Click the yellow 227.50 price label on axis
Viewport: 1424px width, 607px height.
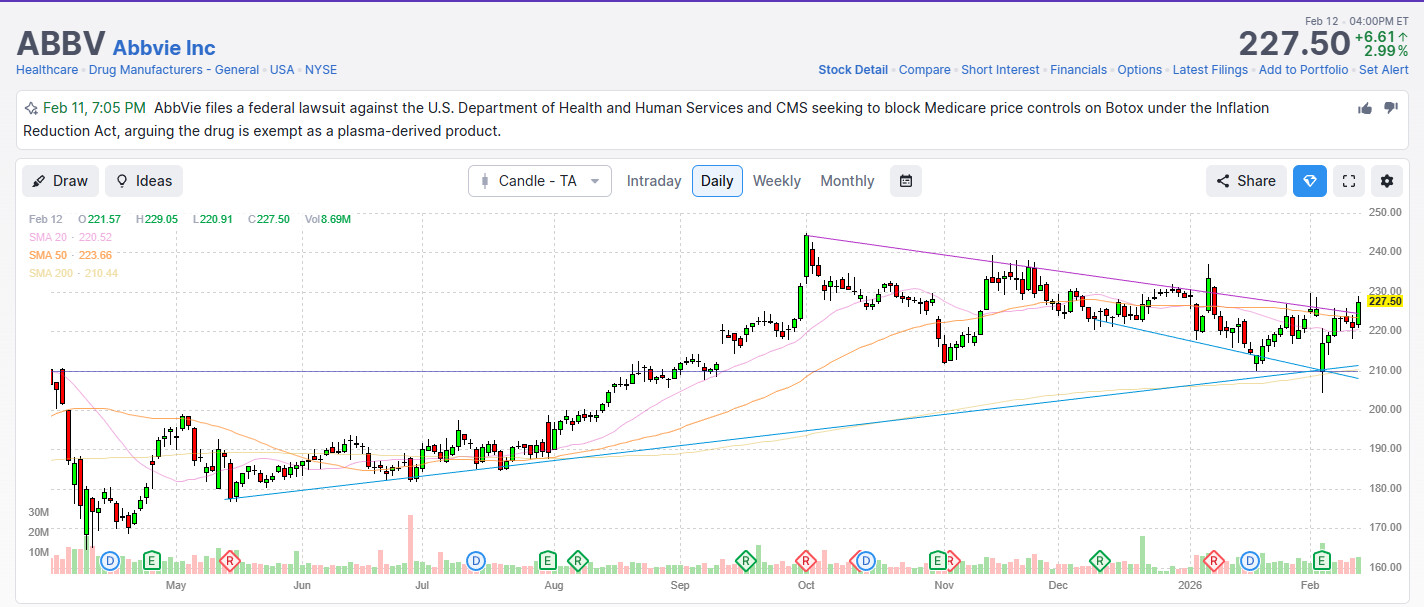tap(1386, 301)
